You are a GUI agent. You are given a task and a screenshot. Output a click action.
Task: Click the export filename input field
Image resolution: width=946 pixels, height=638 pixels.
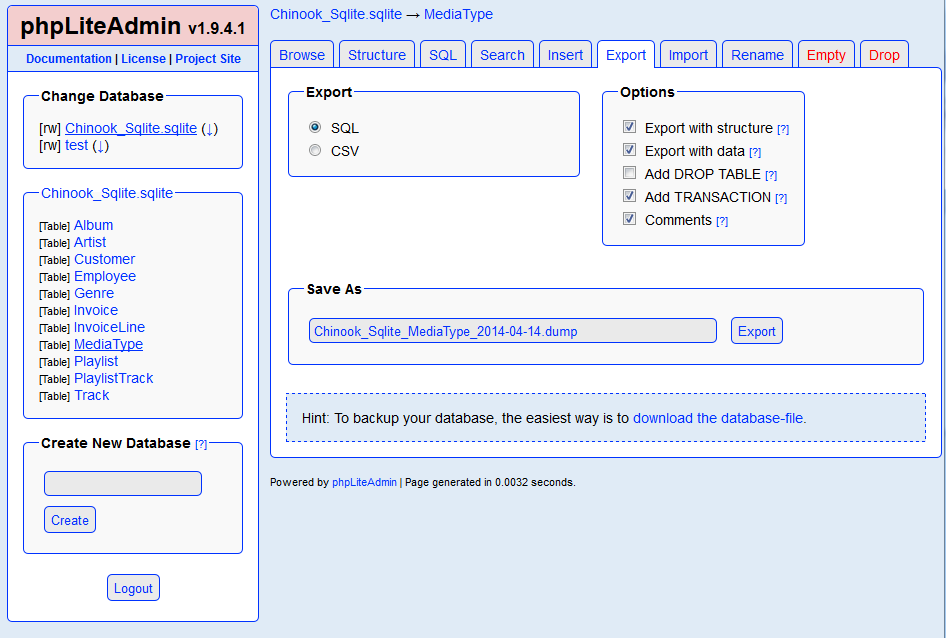[x=513, y=331]
